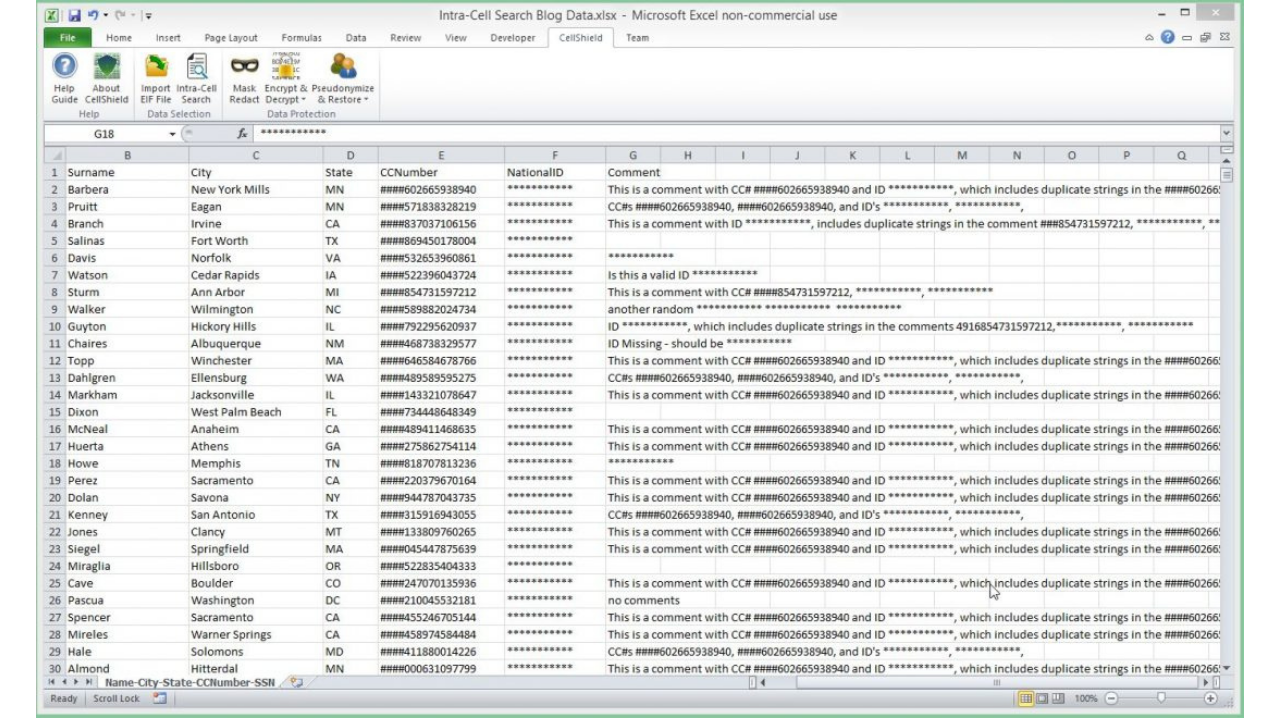Switch to the View tab
This screenshot has height=720, width=1280.
click(456, 38)
